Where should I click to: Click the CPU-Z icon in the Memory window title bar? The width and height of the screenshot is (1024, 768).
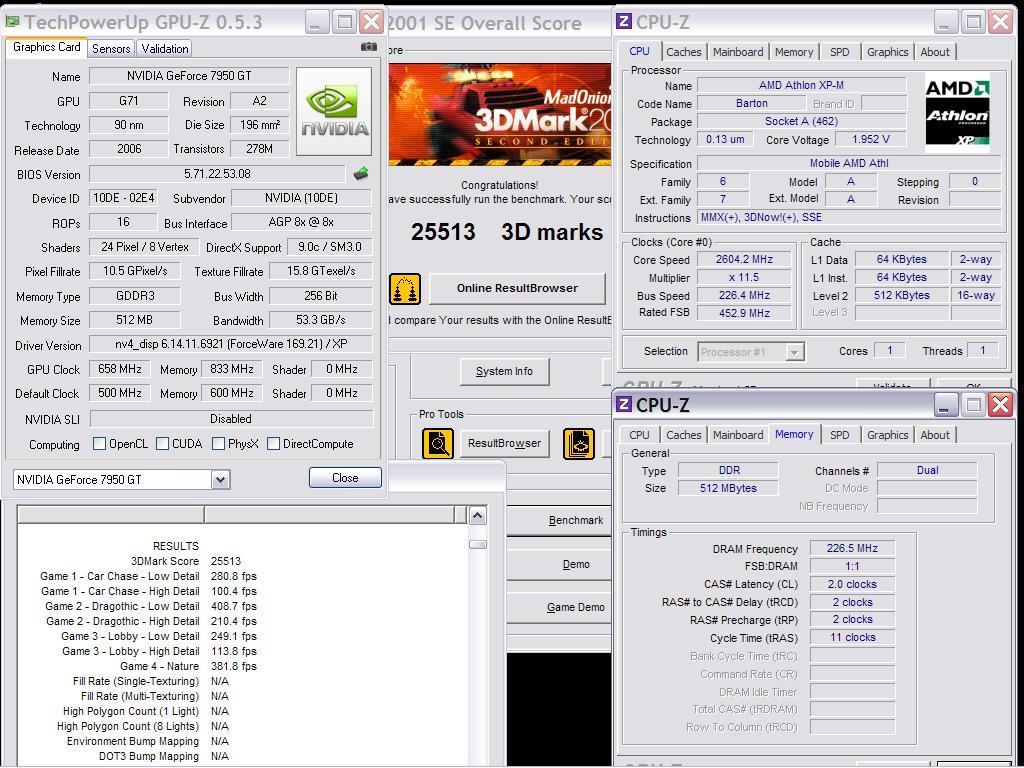tap(624, 404)
